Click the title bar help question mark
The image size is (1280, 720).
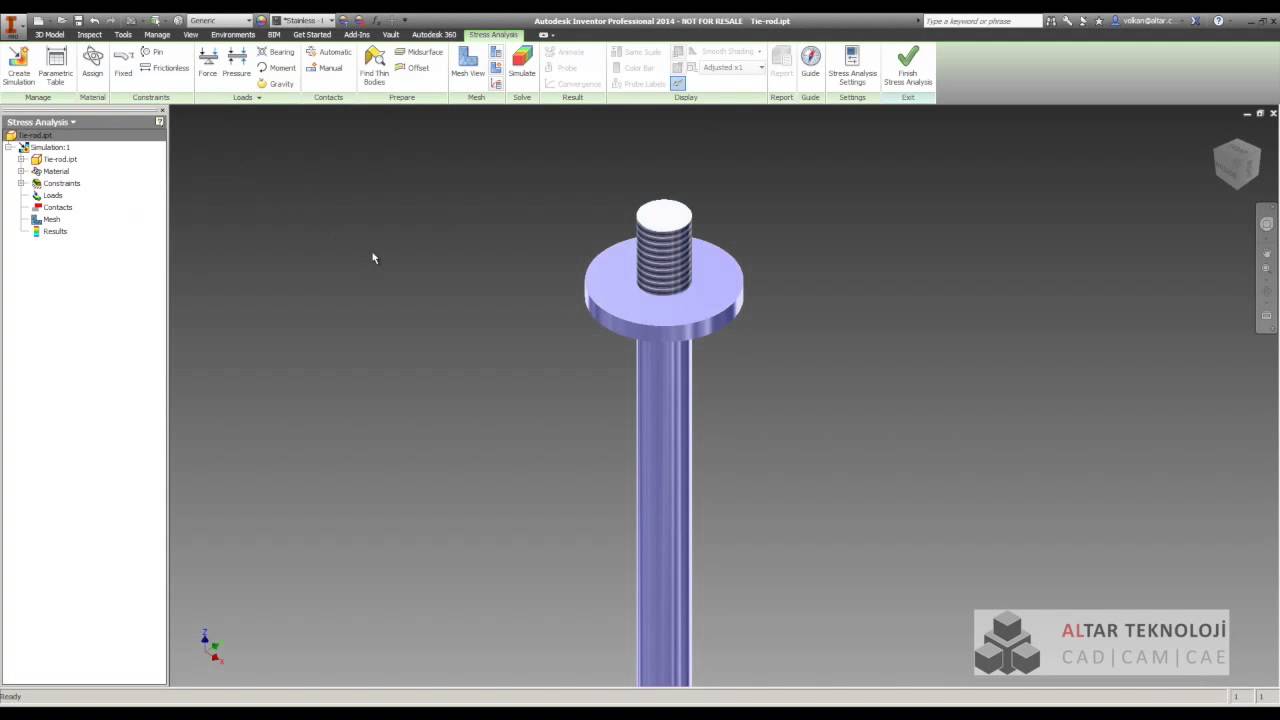click(1218, 20)
